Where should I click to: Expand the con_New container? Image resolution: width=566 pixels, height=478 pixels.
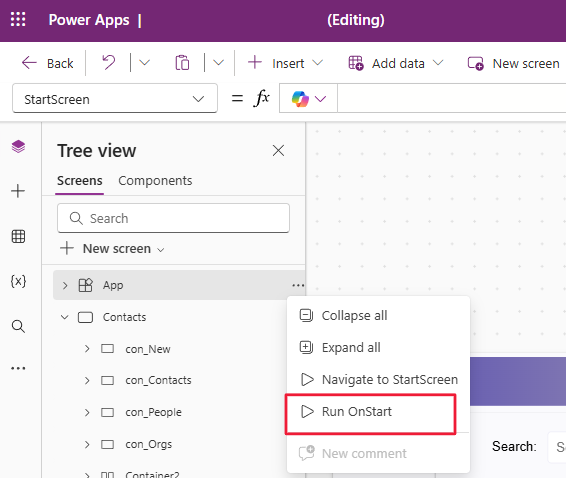87,349
